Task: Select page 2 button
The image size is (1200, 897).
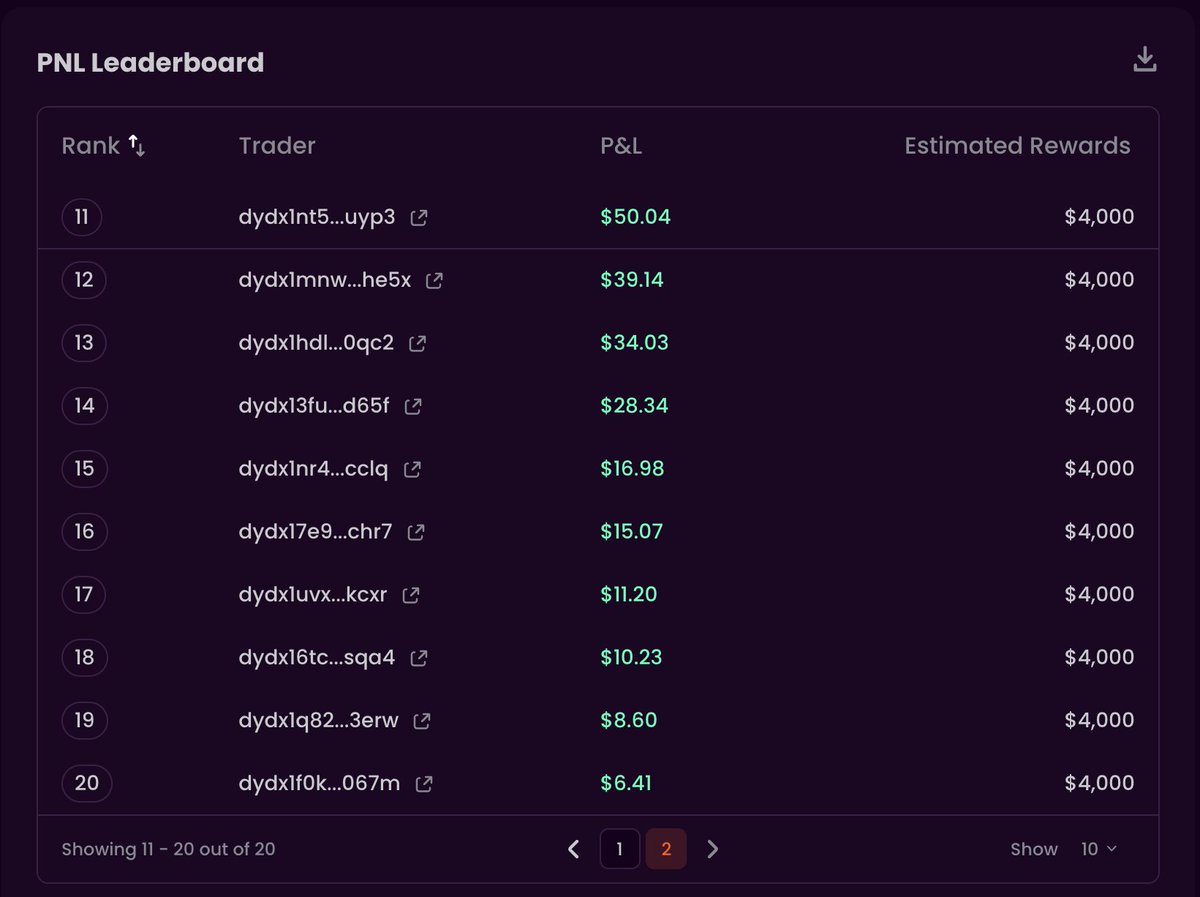Action: [666, 849]
